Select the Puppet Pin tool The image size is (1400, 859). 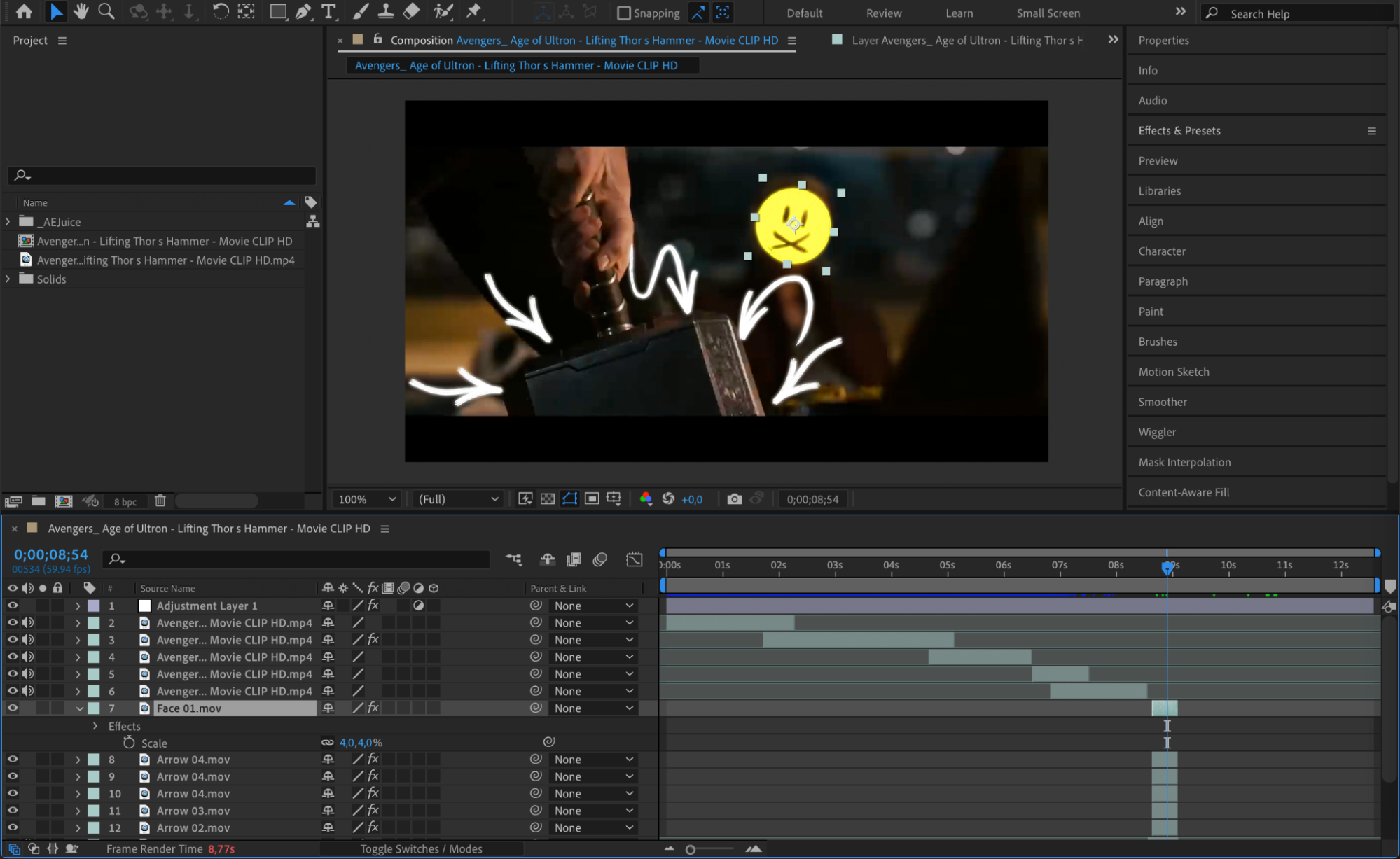point(474,11)
